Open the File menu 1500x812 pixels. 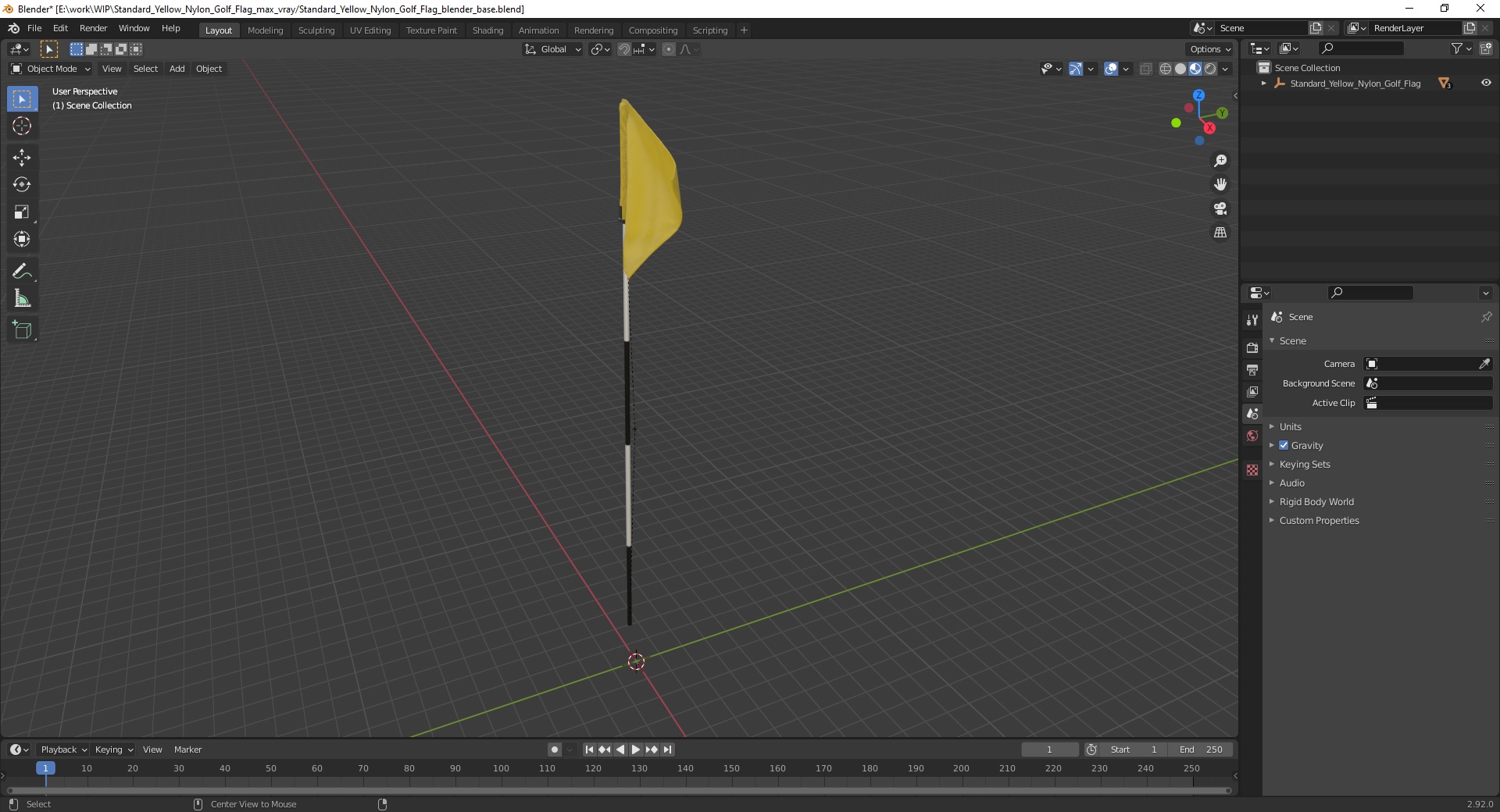(34, 28)
